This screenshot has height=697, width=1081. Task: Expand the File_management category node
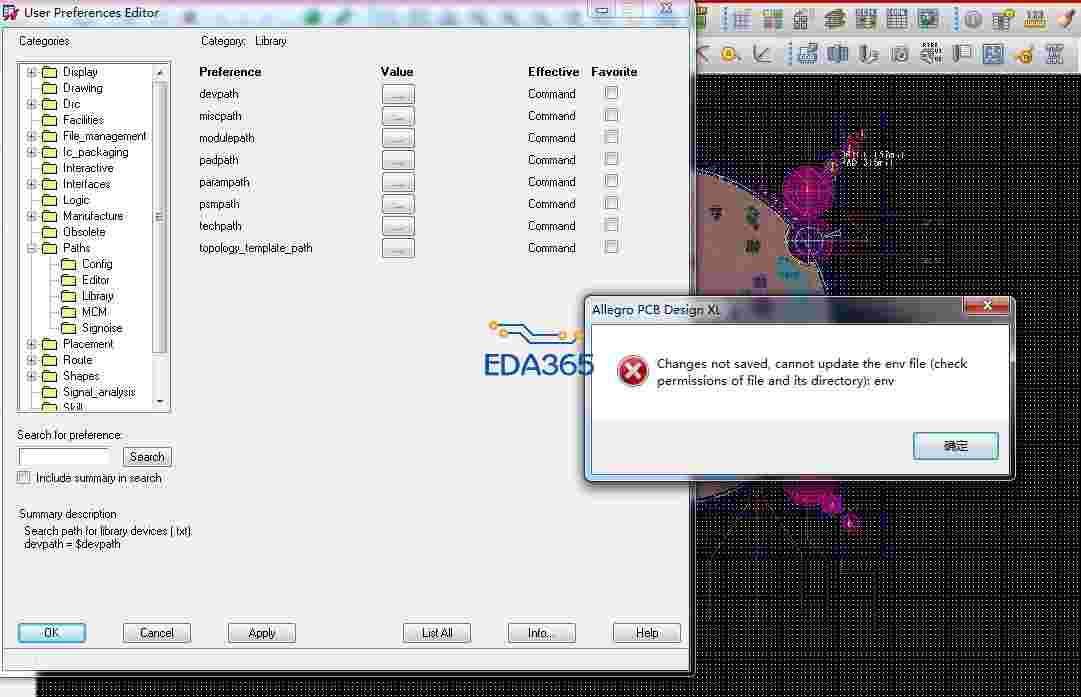[31, 136]
